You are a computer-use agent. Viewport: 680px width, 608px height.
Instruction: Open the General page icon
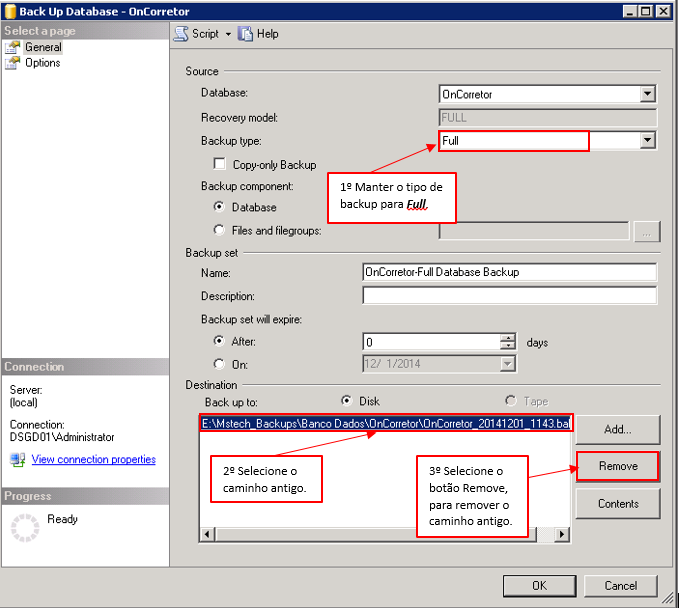(13, 47)
